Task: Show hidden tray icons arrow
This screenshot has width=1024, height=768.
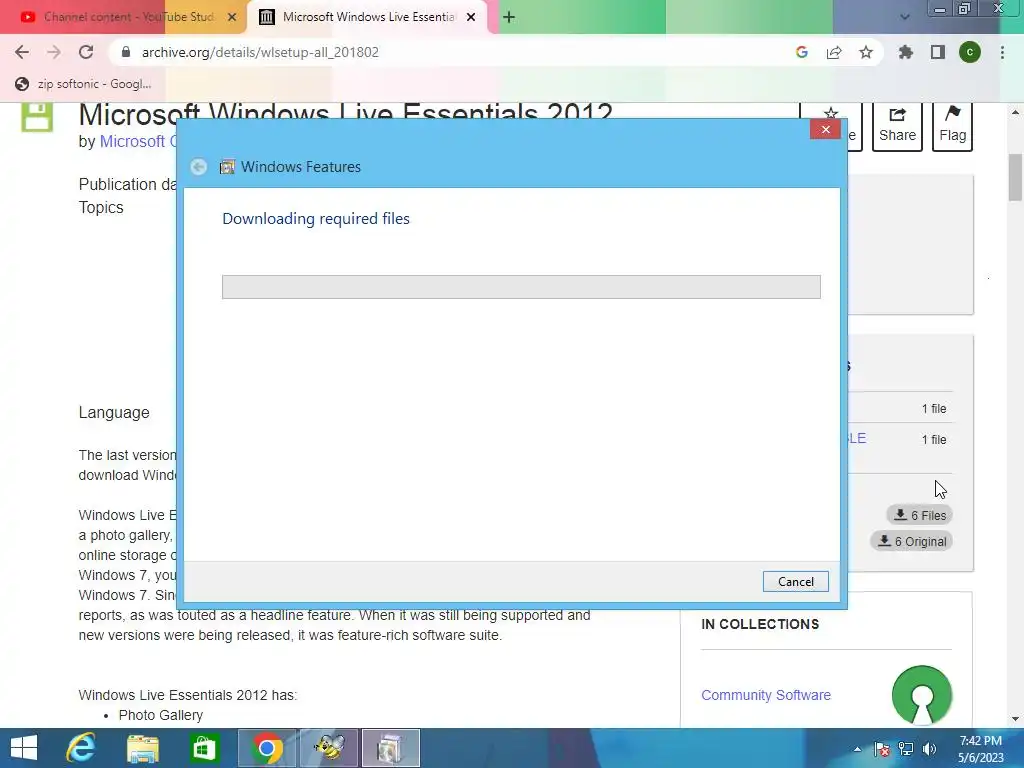Action: tap(857, 749)
